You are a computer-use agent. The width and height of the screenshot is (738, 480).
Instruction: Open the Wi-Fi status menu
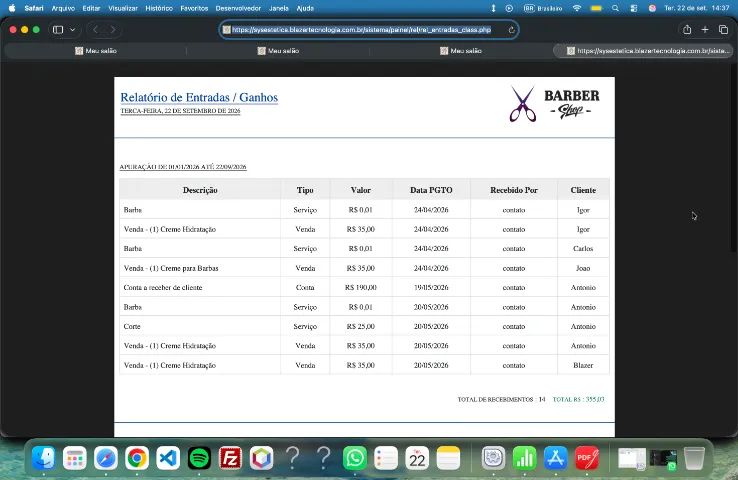coord(577,8)
